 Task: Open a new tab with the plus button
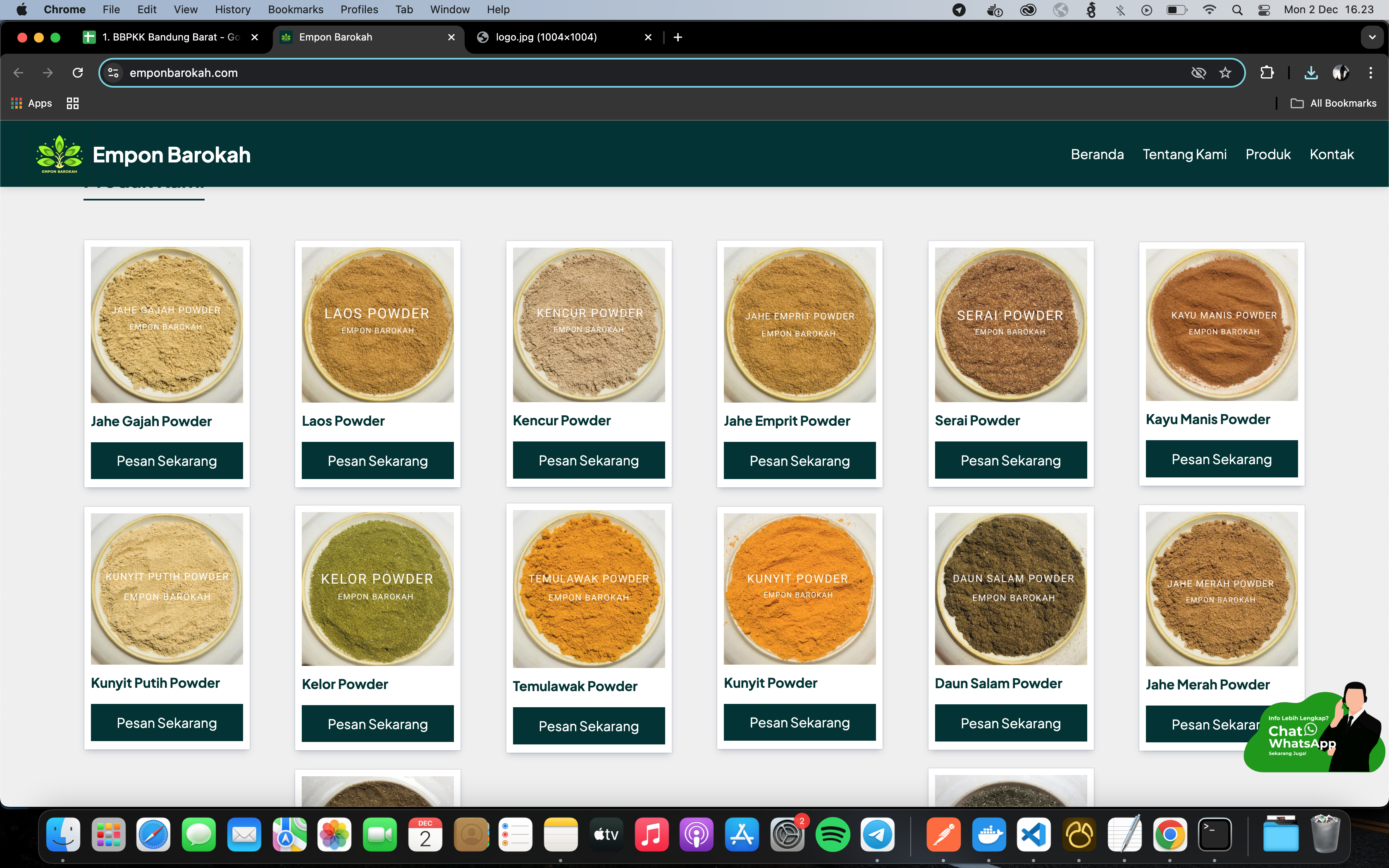pos(678,37)
